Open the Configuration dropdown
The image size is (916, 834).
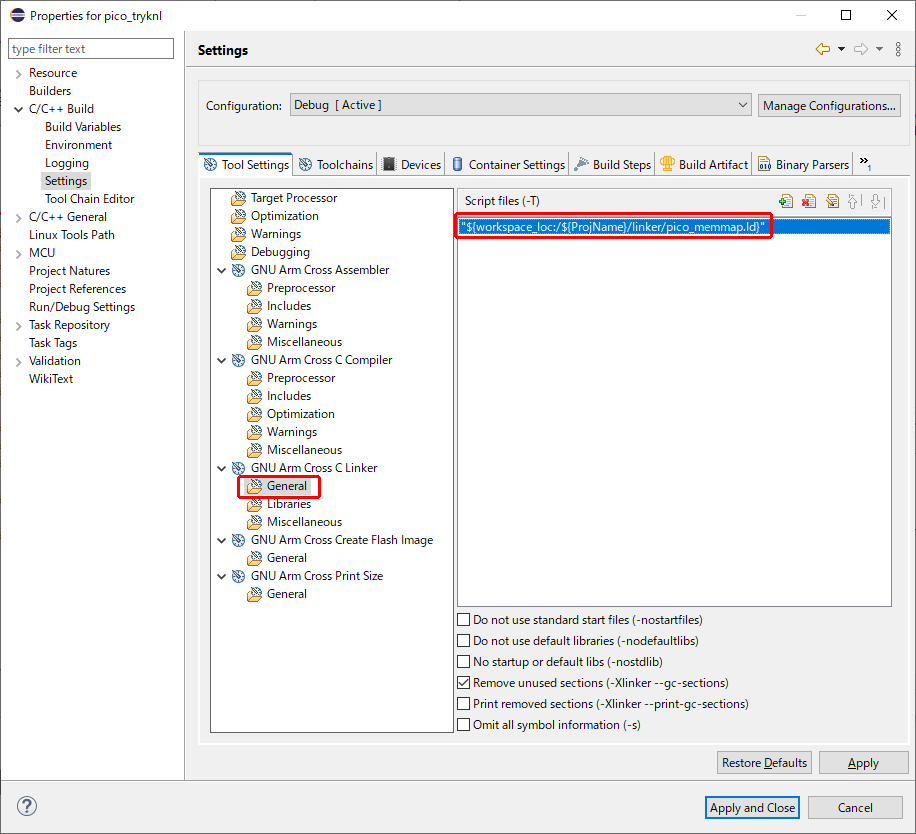[520, 105]
